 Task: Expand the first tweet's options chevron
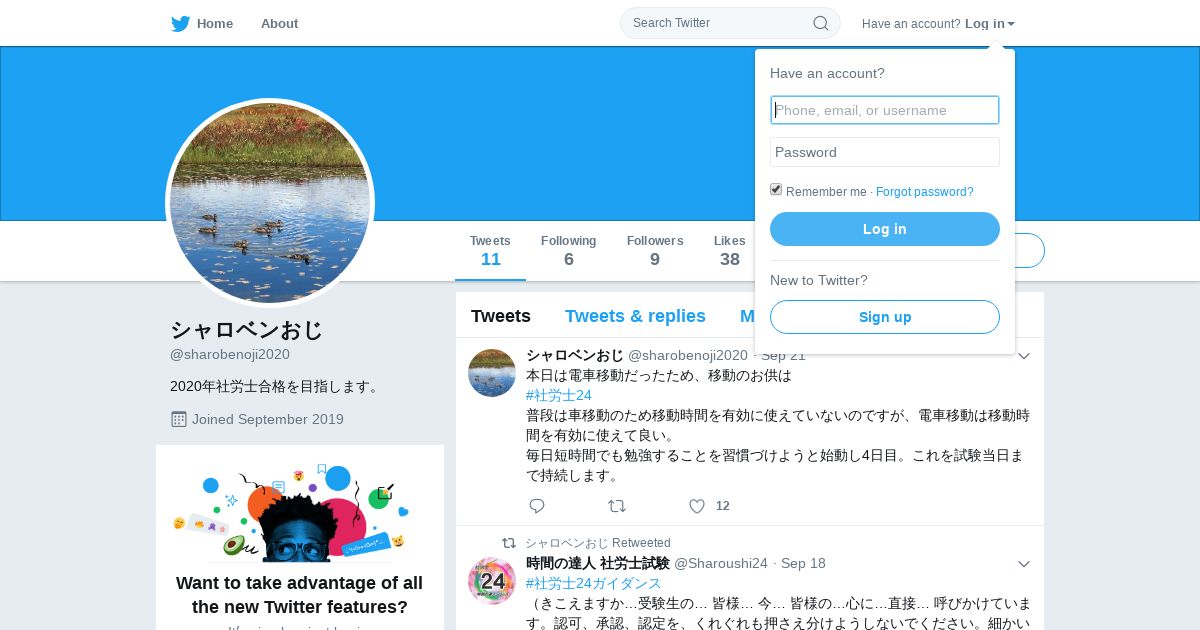1024,356
